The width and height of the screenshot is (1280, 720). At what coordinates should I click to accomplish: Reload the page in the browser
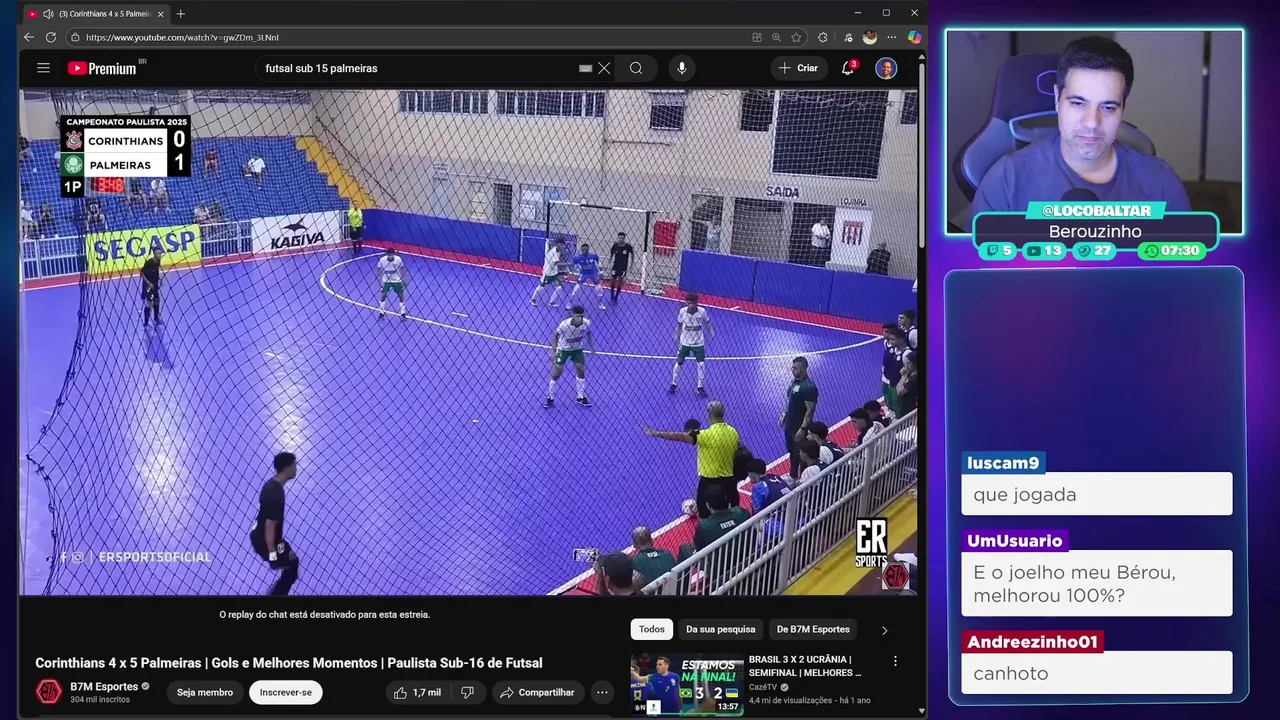[x=50, y=37]
